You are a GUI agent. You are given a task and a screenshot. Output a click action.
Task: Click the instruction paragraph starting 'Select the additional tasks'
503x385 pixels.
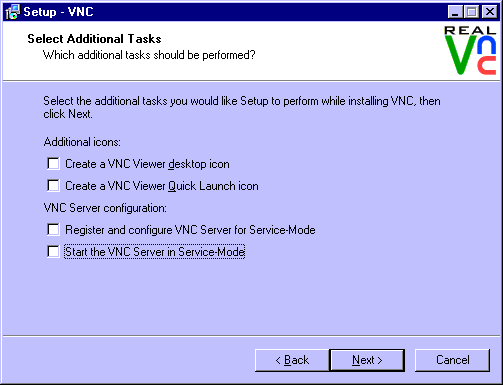point(242,107)
